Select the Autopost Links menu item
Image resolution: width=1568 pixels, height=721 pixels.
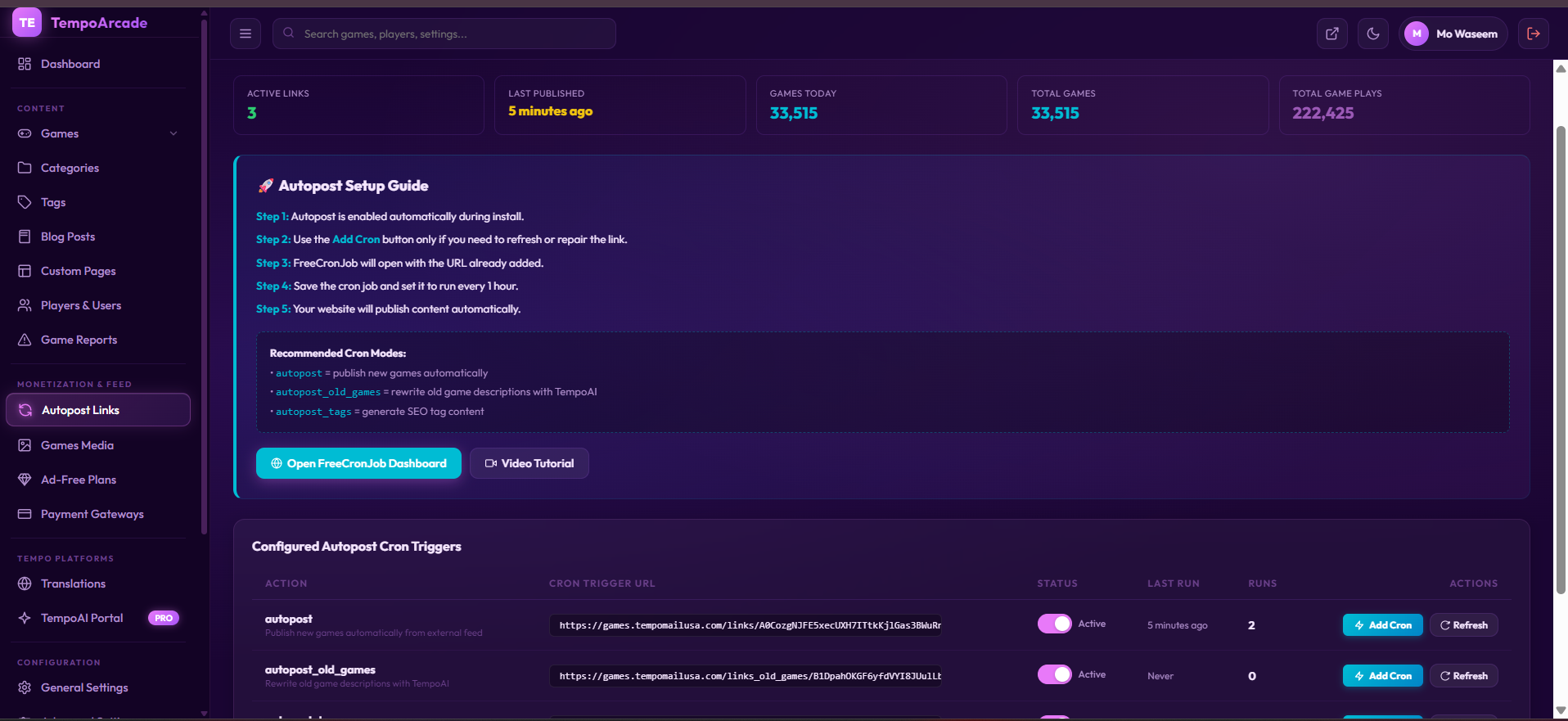98,410
